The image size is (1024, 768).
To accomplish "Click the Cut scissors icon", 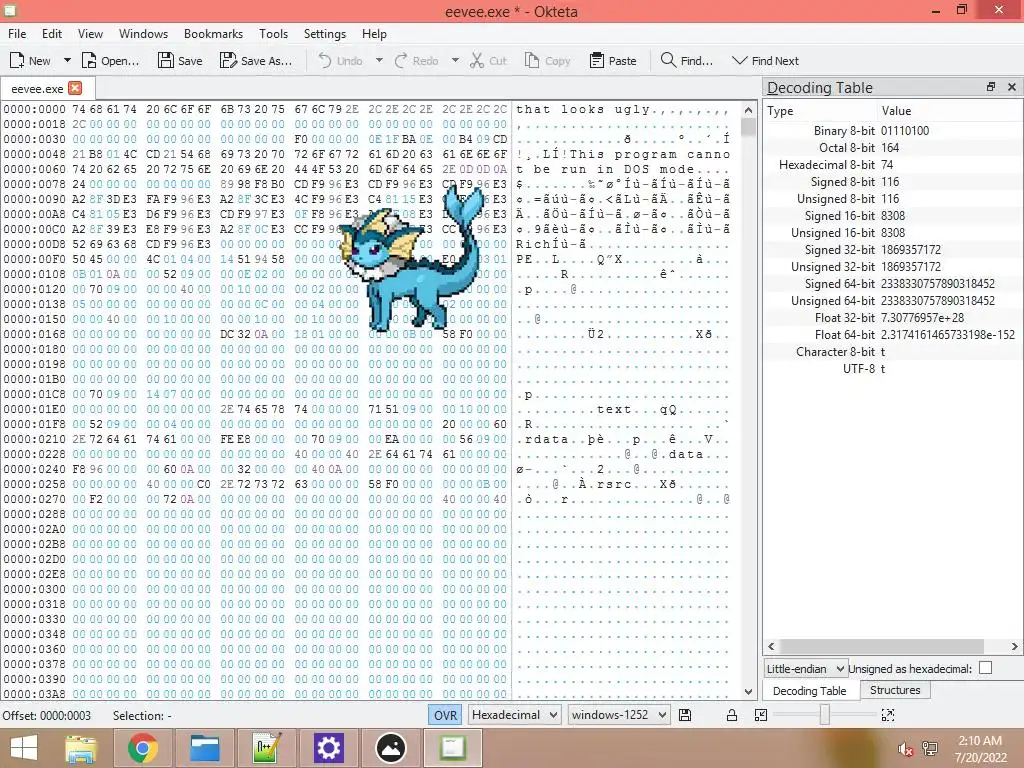I will [477, 61].
